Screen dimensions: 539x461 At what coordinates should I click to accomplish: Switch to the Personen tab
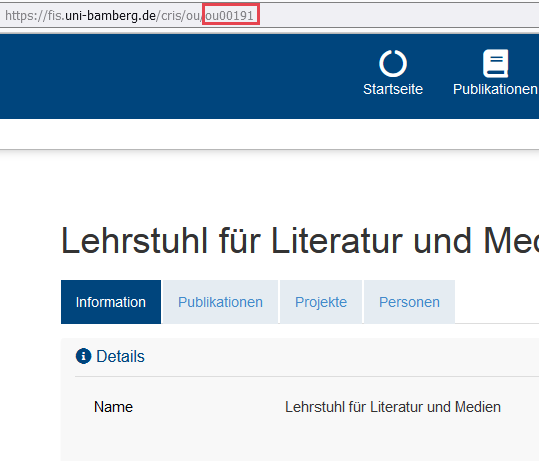point(409,302)
